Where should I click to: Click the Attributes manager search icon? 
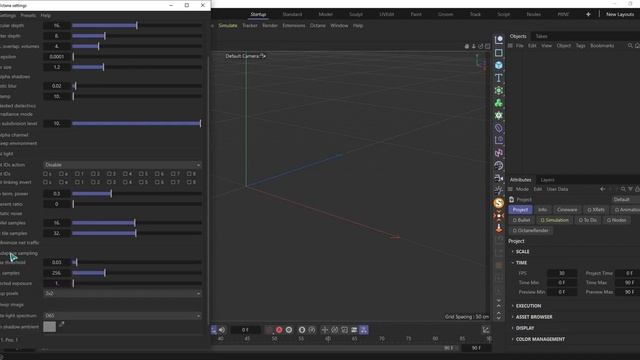click(623, 189)
